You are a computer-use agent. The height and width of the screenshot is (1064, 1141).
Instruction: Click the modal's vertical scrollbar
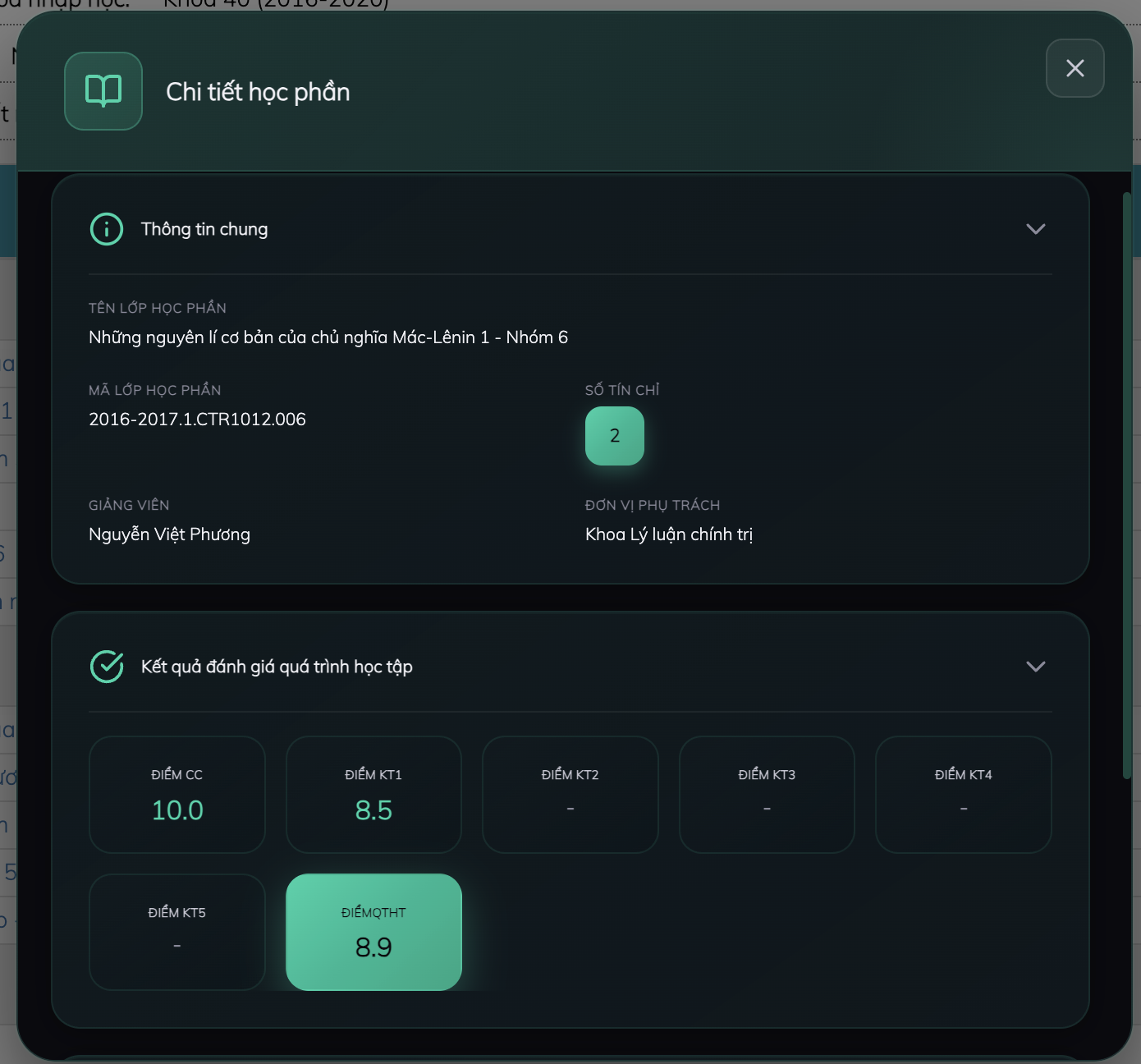(x=1127, y=484)
